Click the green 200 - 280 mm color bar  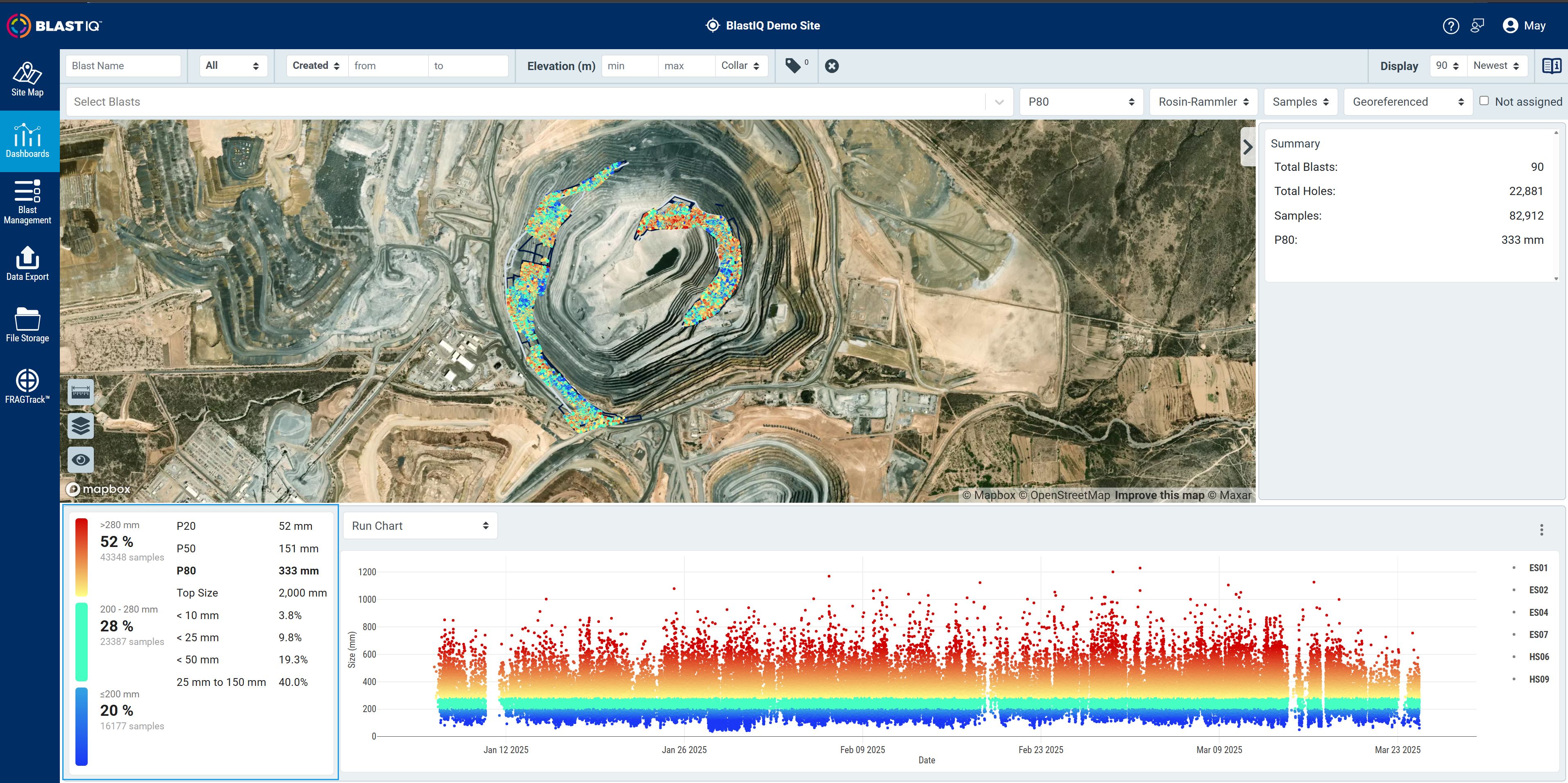point(82,642)
